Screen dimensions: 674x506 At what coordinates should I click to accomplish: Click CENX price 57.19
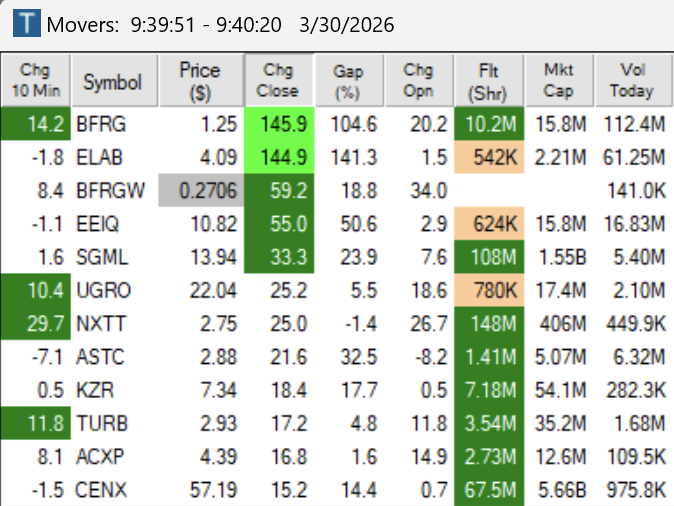[213, 490]
